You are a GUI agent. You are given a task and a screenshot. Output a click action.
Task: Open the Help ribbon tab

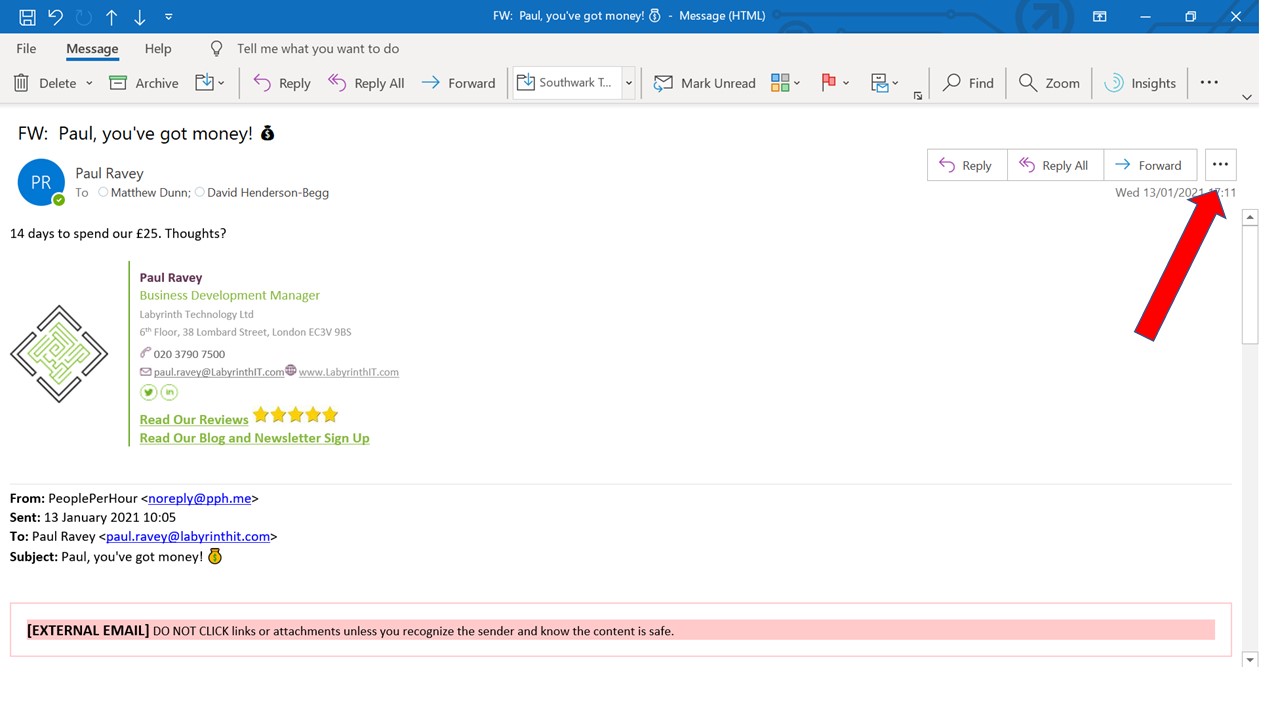point(158,48)
